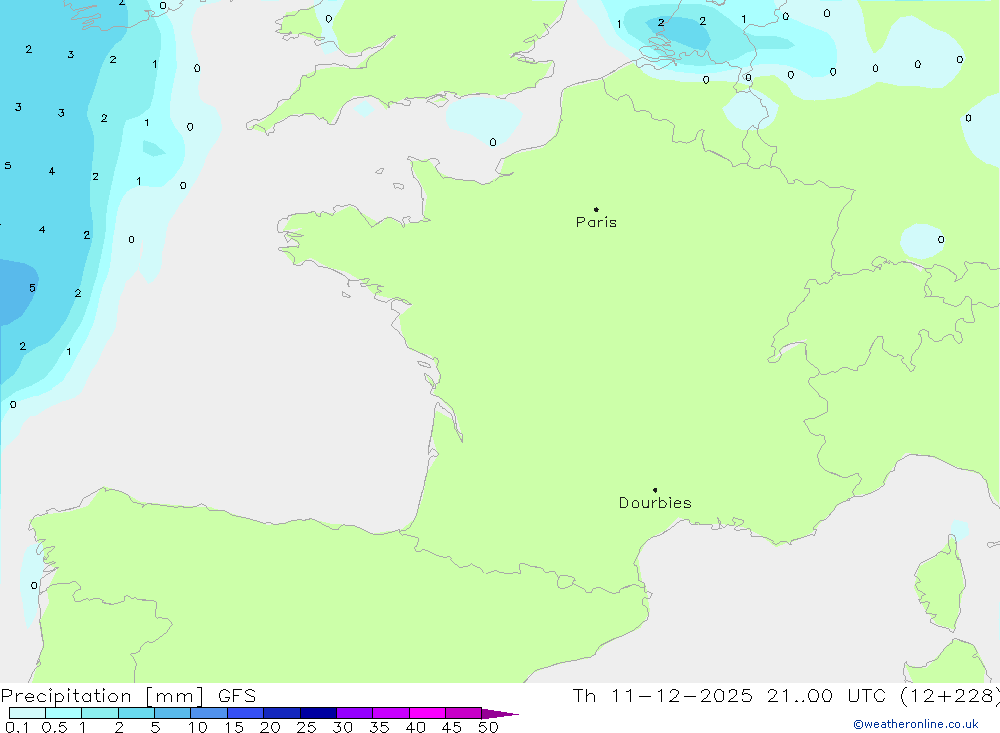The image size is (1000, 733).
Task: Click the 'Th 11-12-2025' date text
Action: 663,695
